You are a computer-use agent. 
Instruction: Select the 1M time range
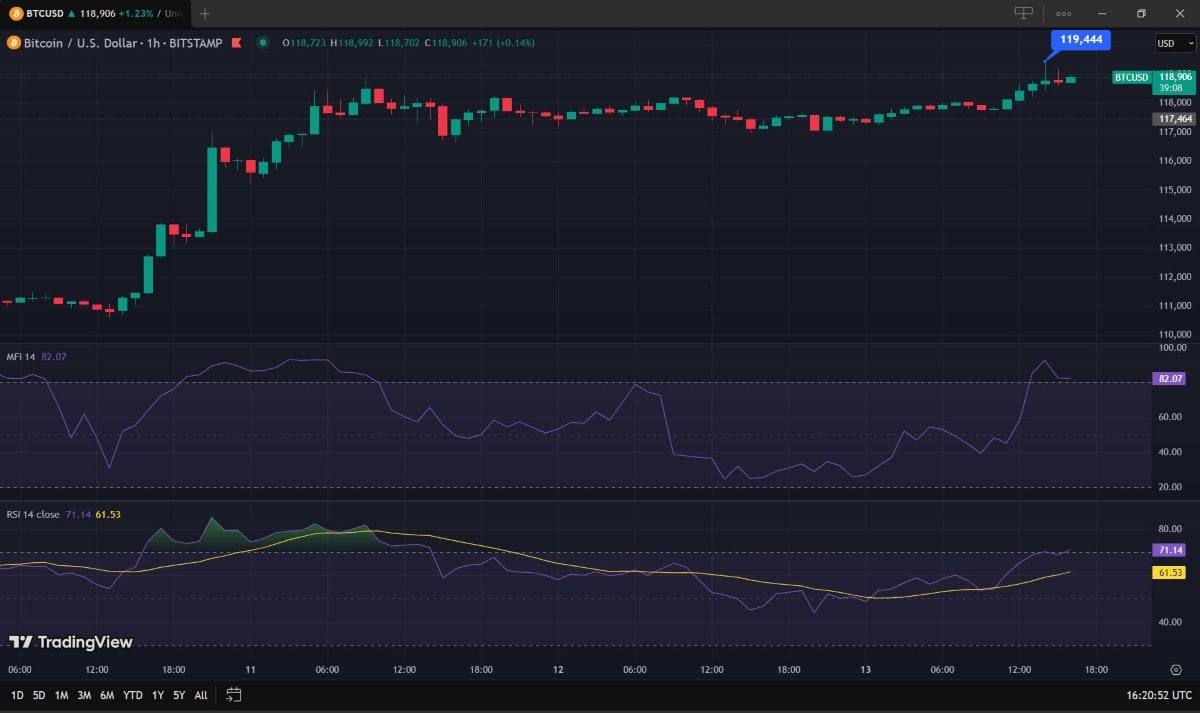coord(62,695)
